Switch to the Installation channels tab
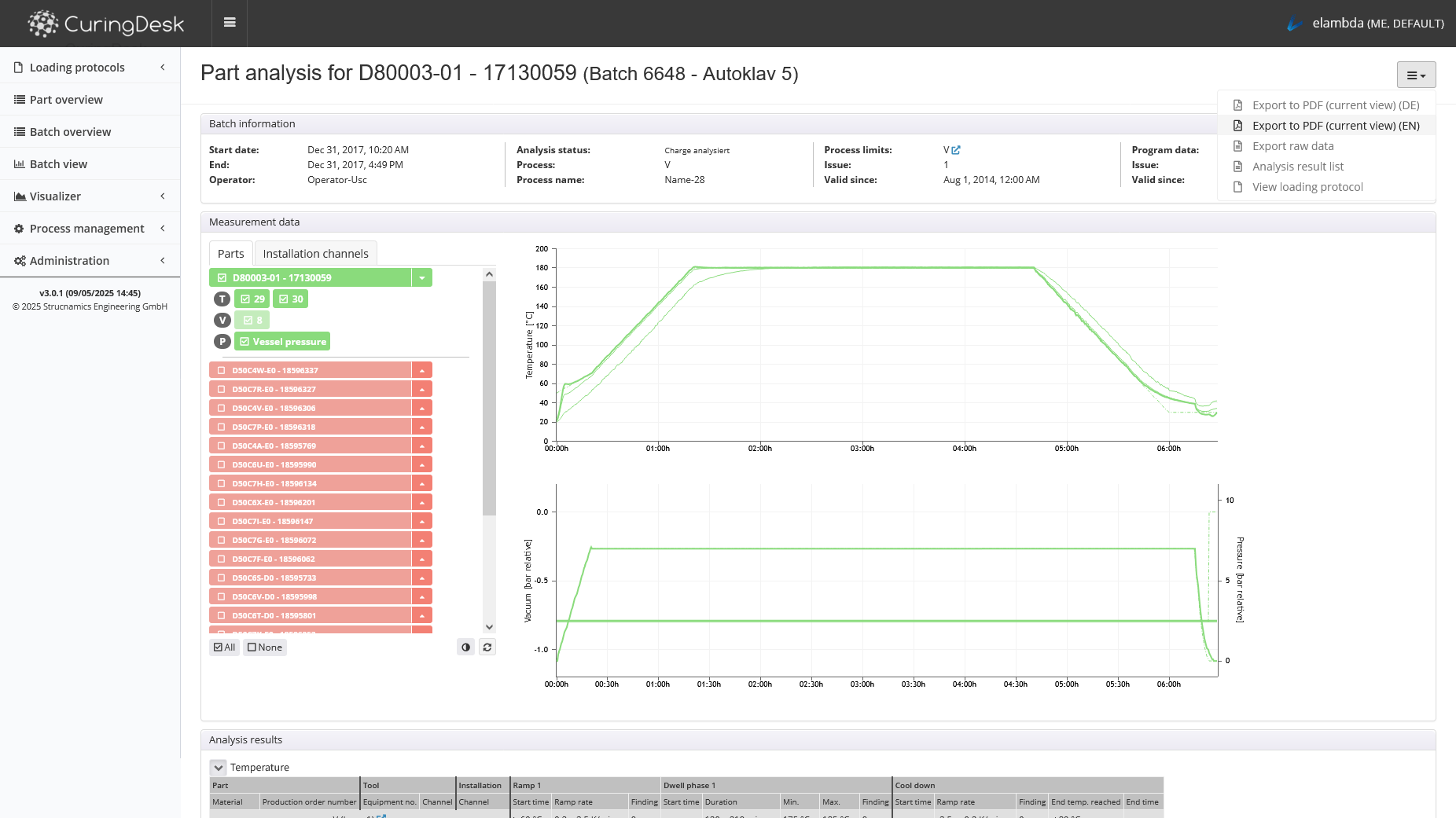The width and height of the screenshot is (1456, 818). pos(315,254)
